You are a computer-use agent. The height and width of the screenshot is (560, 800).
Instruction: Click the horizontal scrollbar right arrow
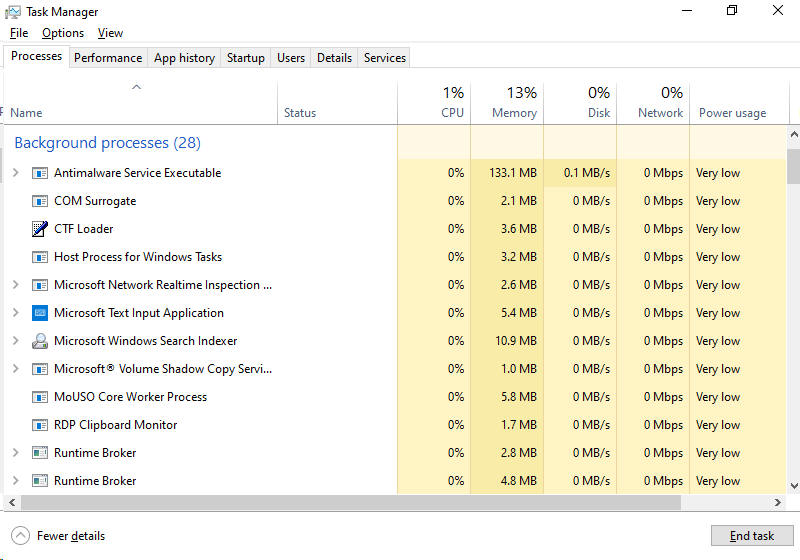[778, 502]
